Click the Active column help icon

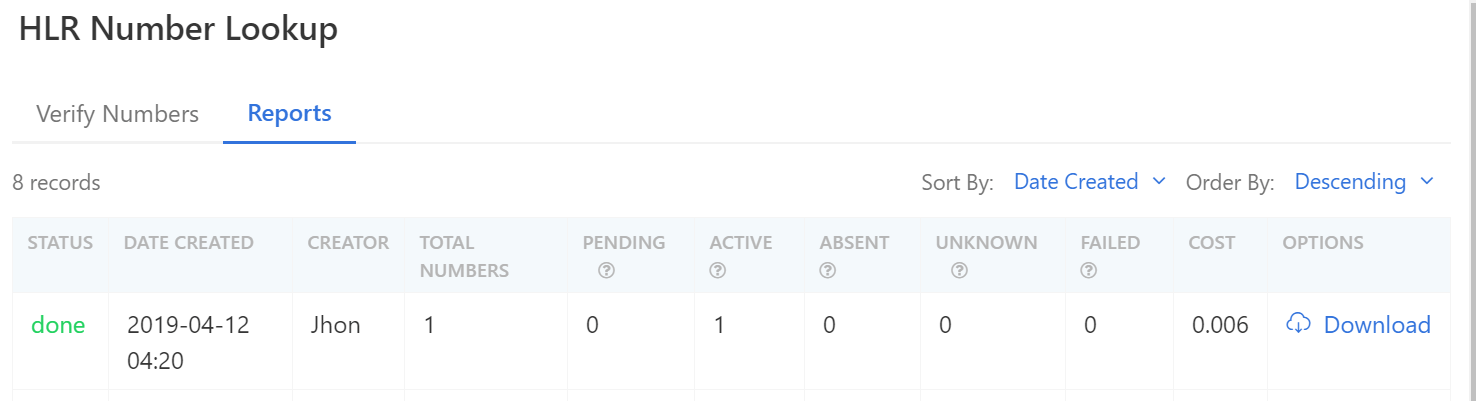(x=717, y=271)
